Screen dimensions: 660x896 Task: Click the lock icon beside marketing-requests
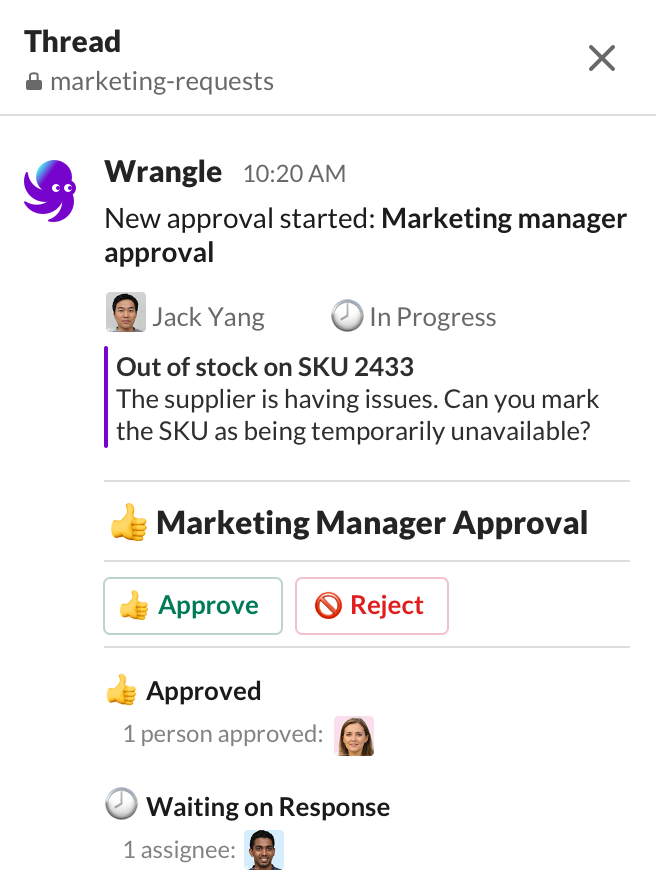32,81
